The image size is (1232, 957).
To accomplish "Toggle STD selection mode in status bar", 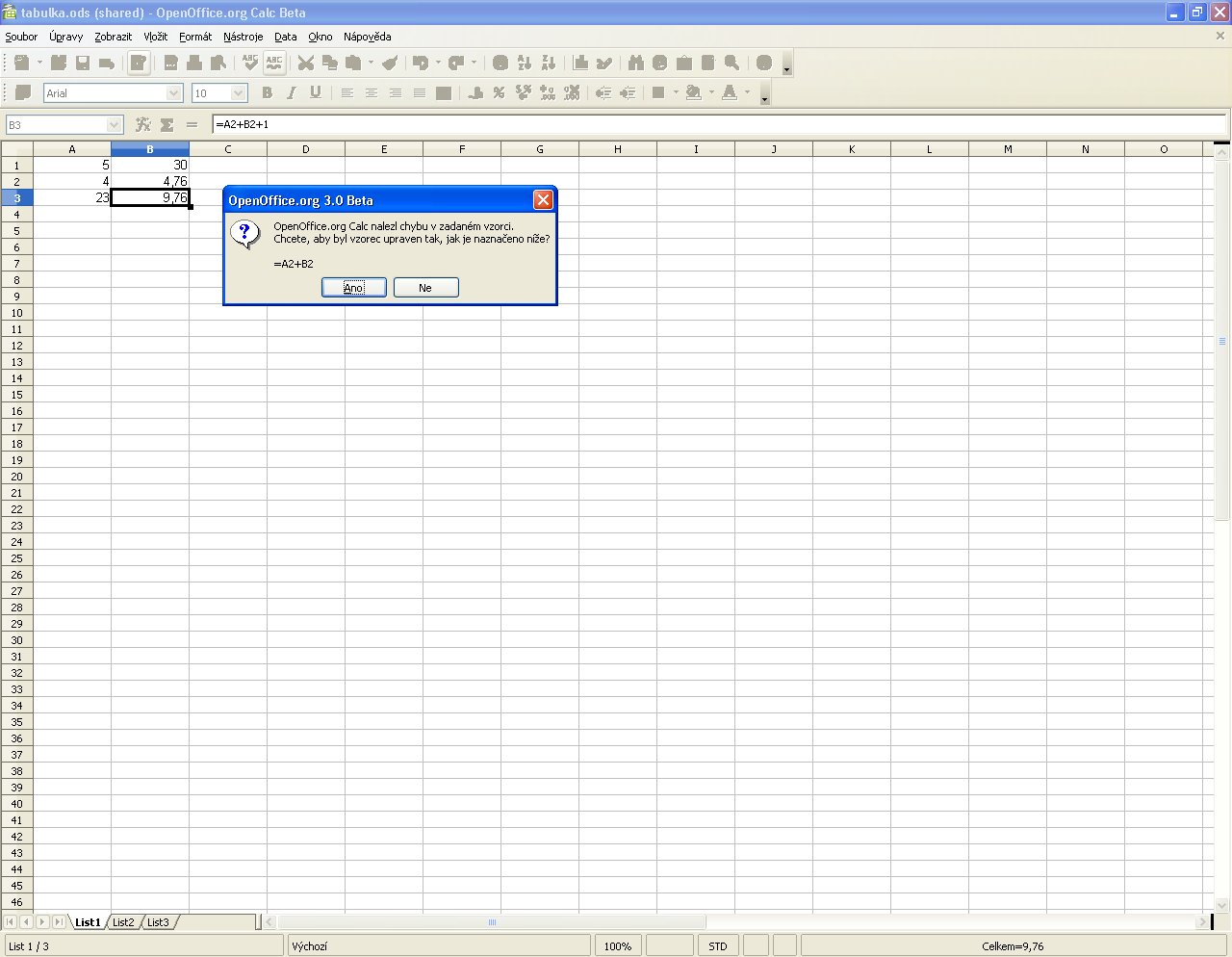I will 718,946.
